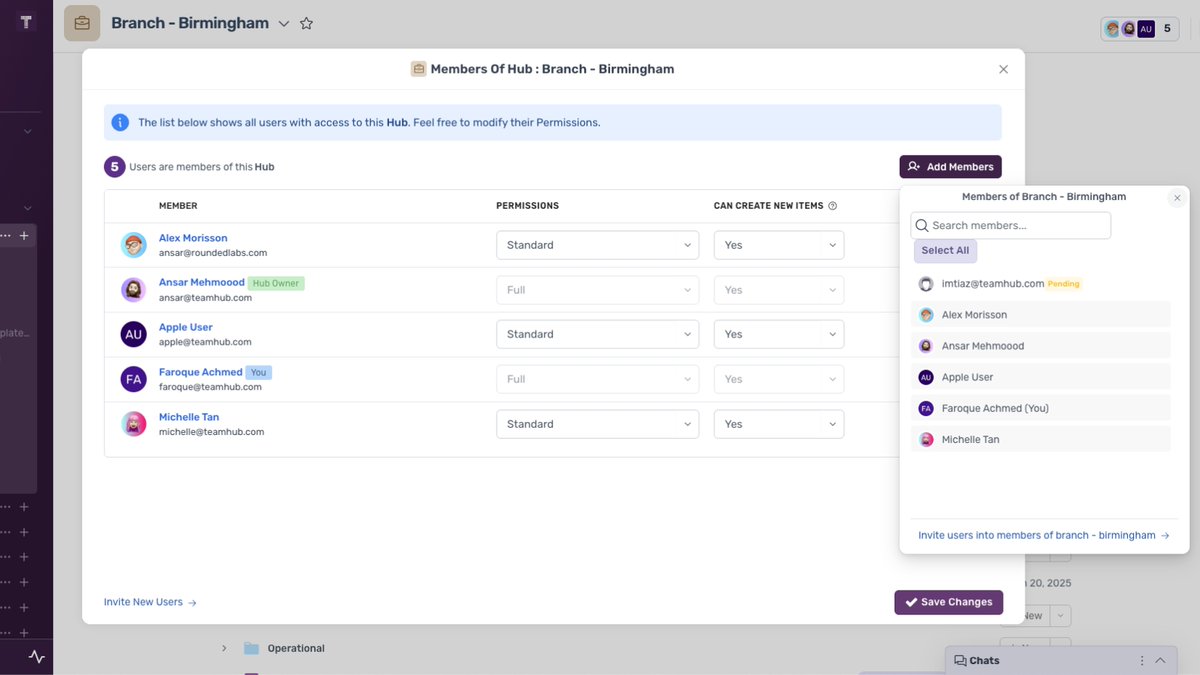Click the AU avatar in the members table
The image size is (1200, 675).
click(x=134, y=334)
